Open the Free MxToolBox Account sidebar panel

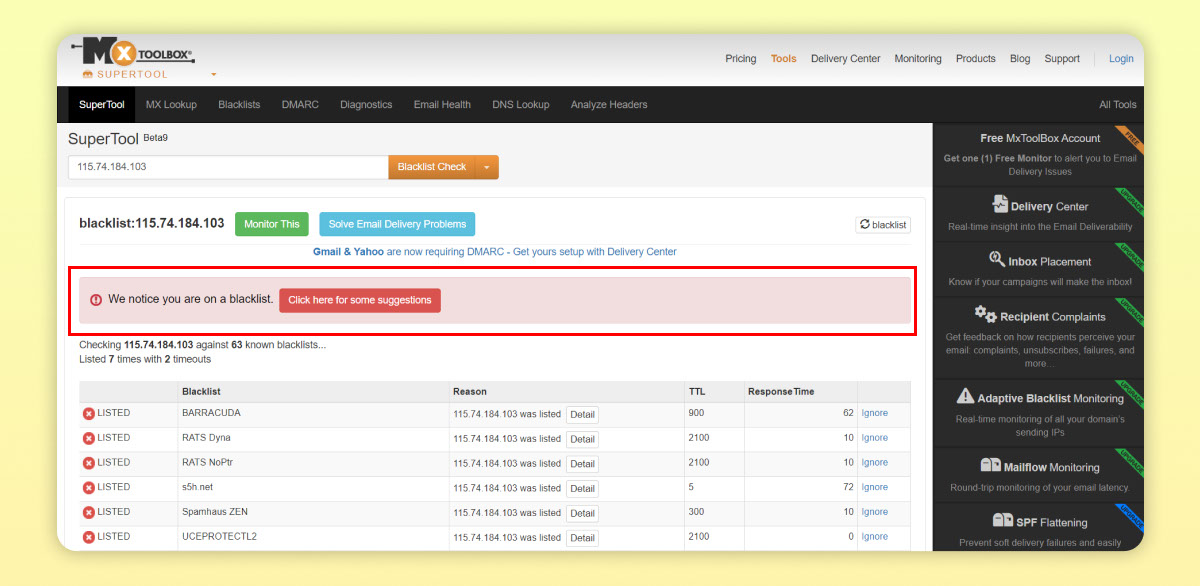[x=1038, y=155]
